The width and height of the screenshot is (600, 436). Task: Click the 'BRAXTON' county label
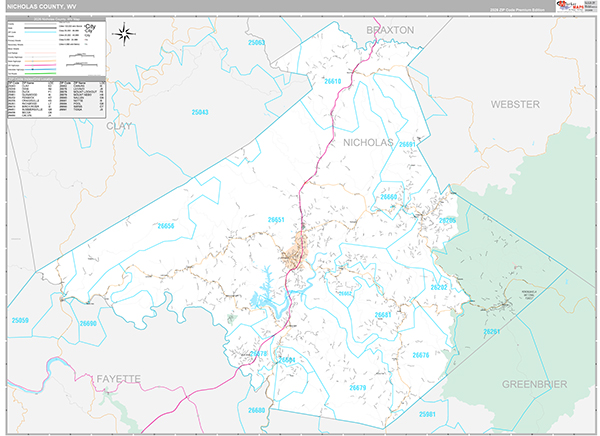(390, 30)
